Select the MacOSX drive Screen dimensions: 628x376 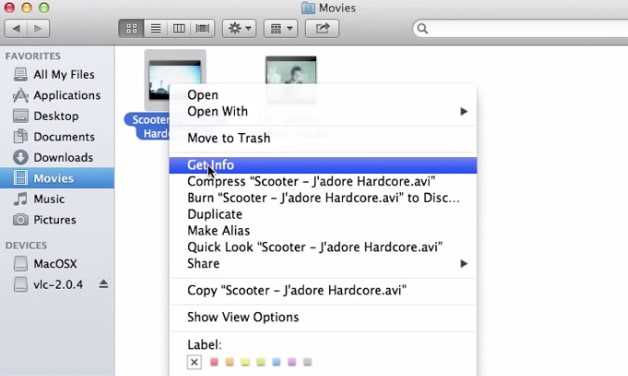tap(57, 264)
